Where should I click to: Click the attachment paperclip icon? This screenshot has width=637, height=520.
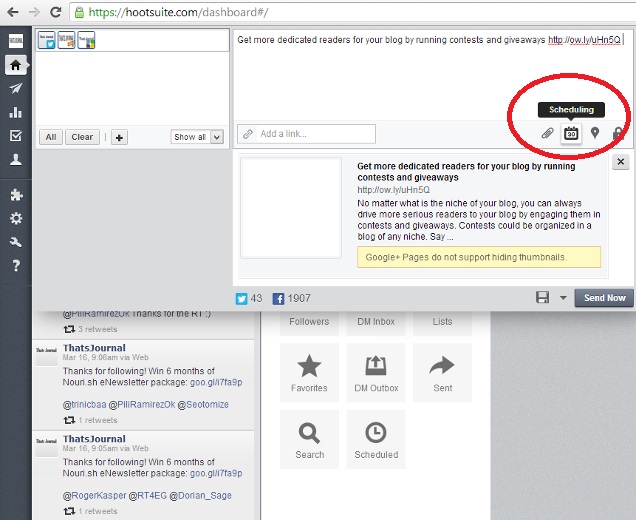coord(547,133)
